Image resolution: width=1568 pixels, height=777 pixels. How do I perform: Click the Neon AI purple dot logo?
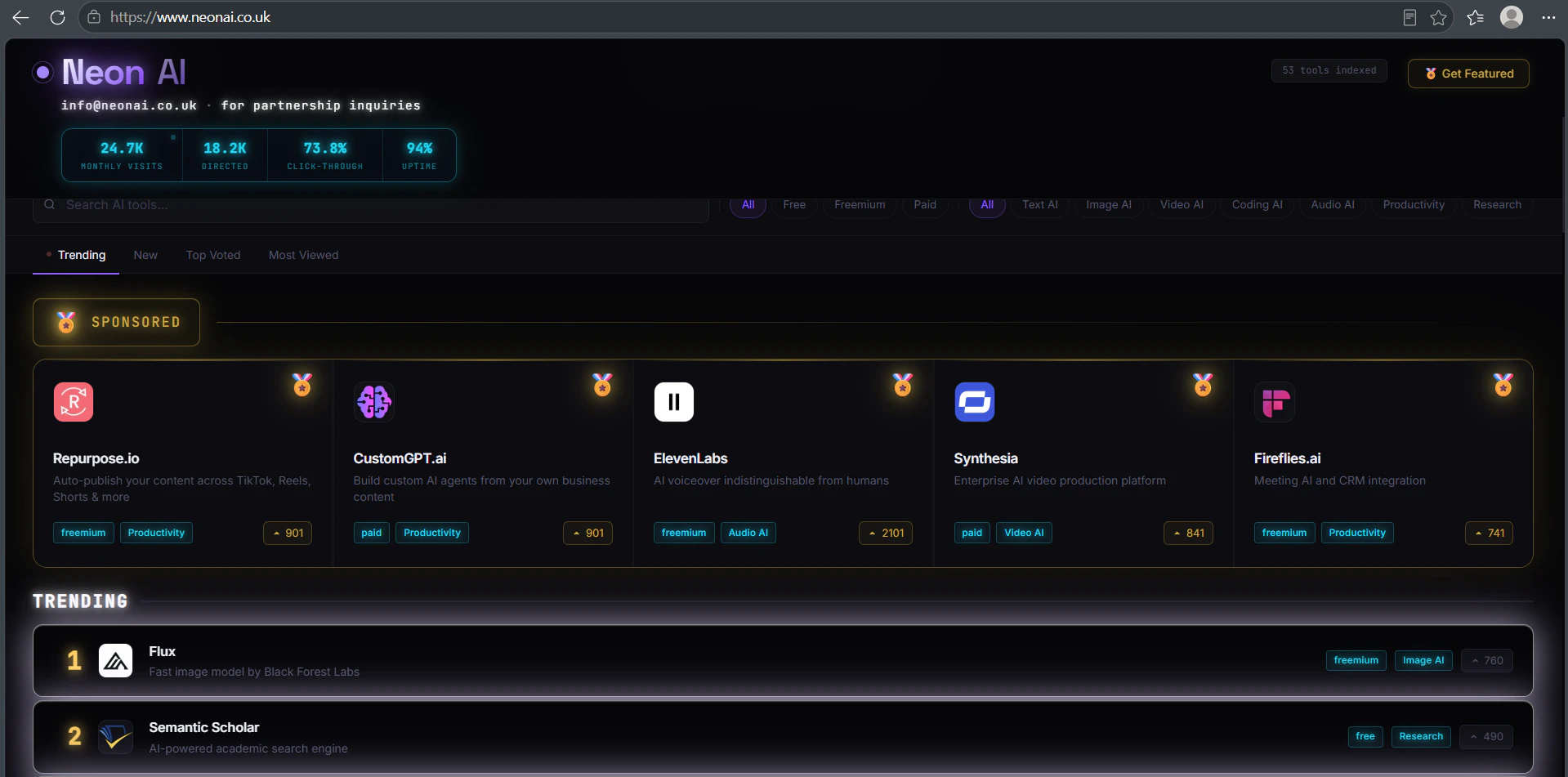43,73
